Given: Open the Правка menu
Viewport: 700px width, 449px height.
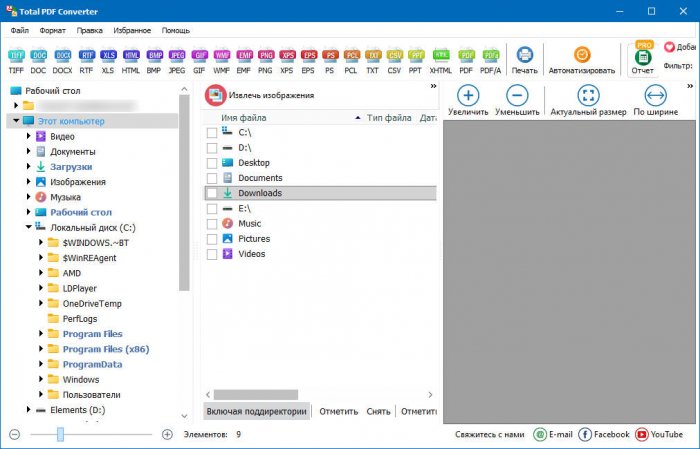Looking at the screenshot, I should (x=89, y=30).
